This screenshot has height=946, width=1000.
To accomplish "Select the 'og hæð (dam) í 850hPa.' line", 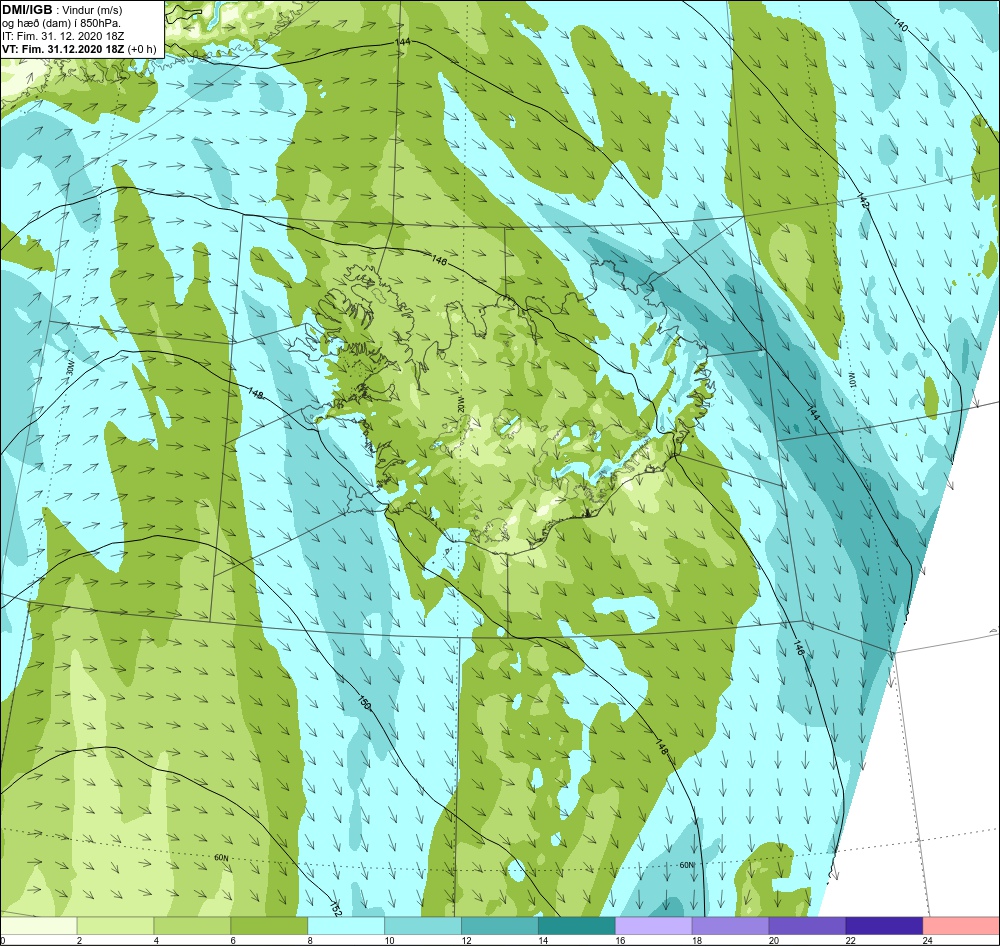I will pos(61,23).
